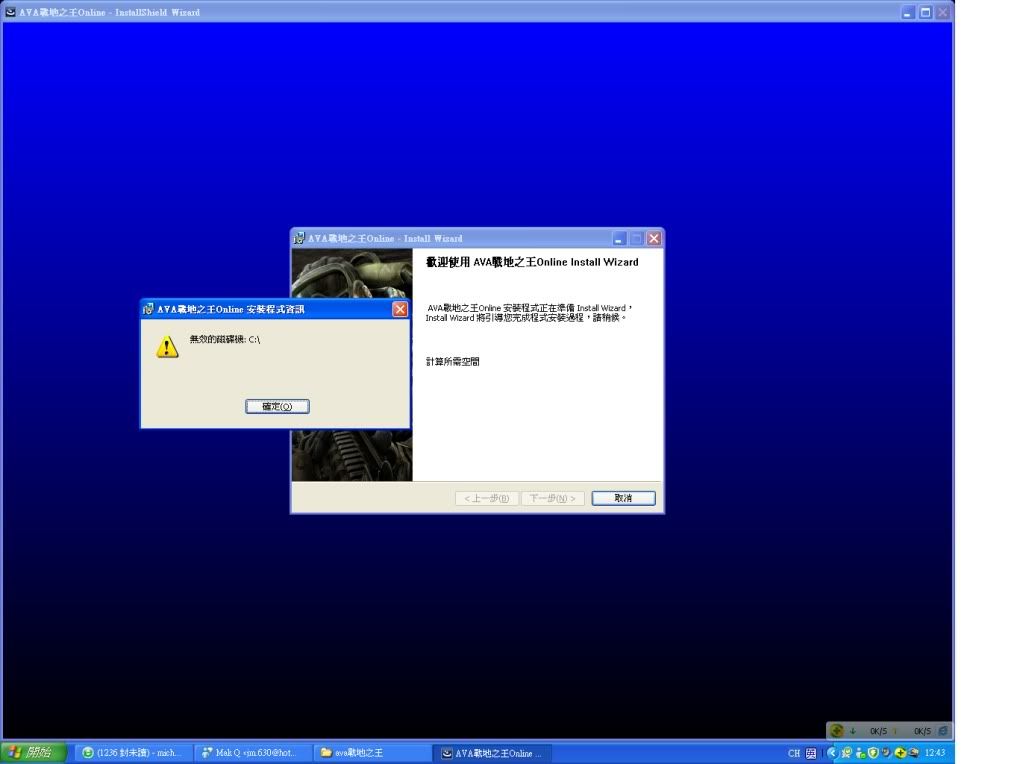Close the 安裝程式資訊 error dialog
This screenshot has height=764, width=1023.
[x=400, y=310]
